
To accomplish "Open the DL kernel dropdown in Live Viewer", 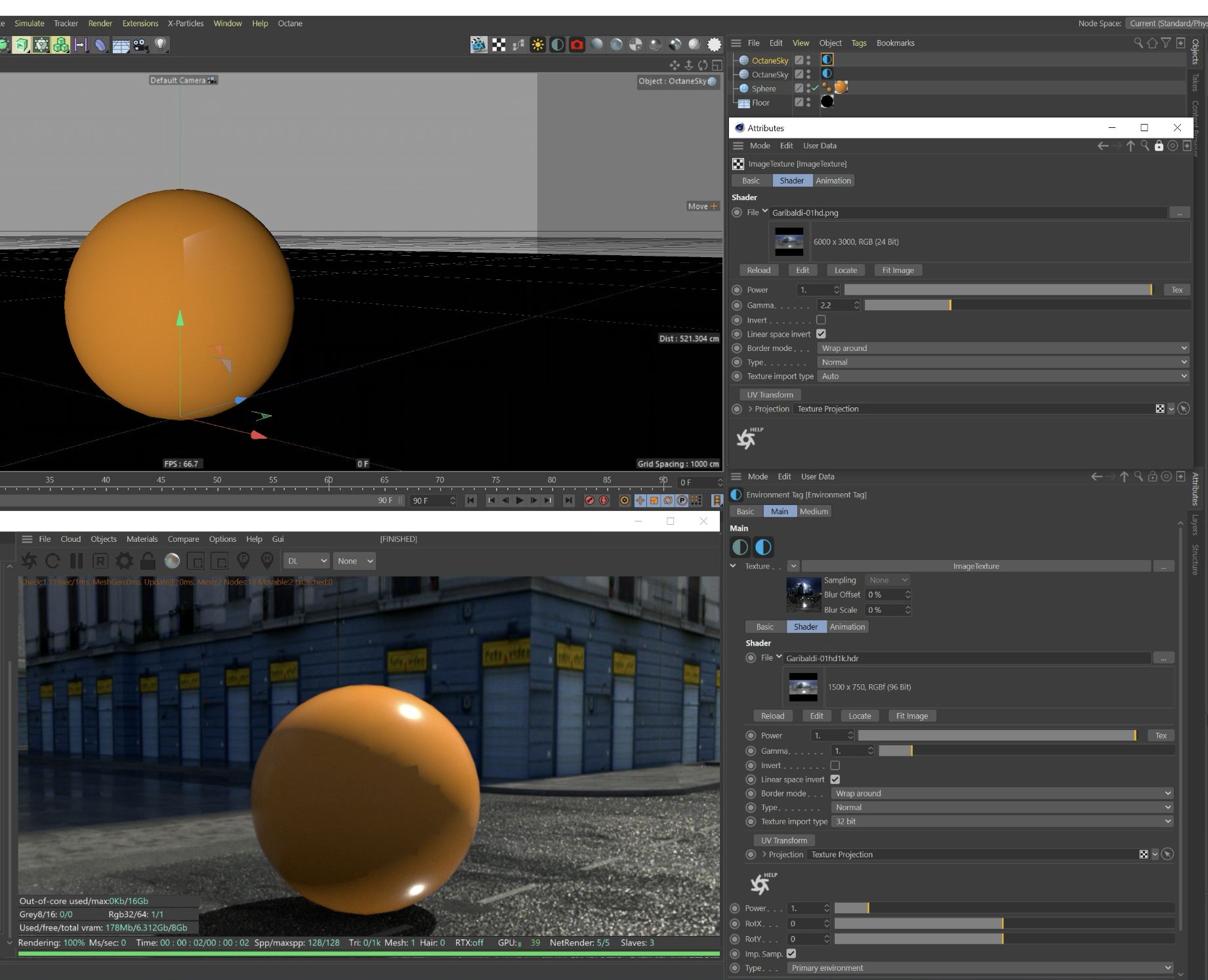I will [306, 561].
